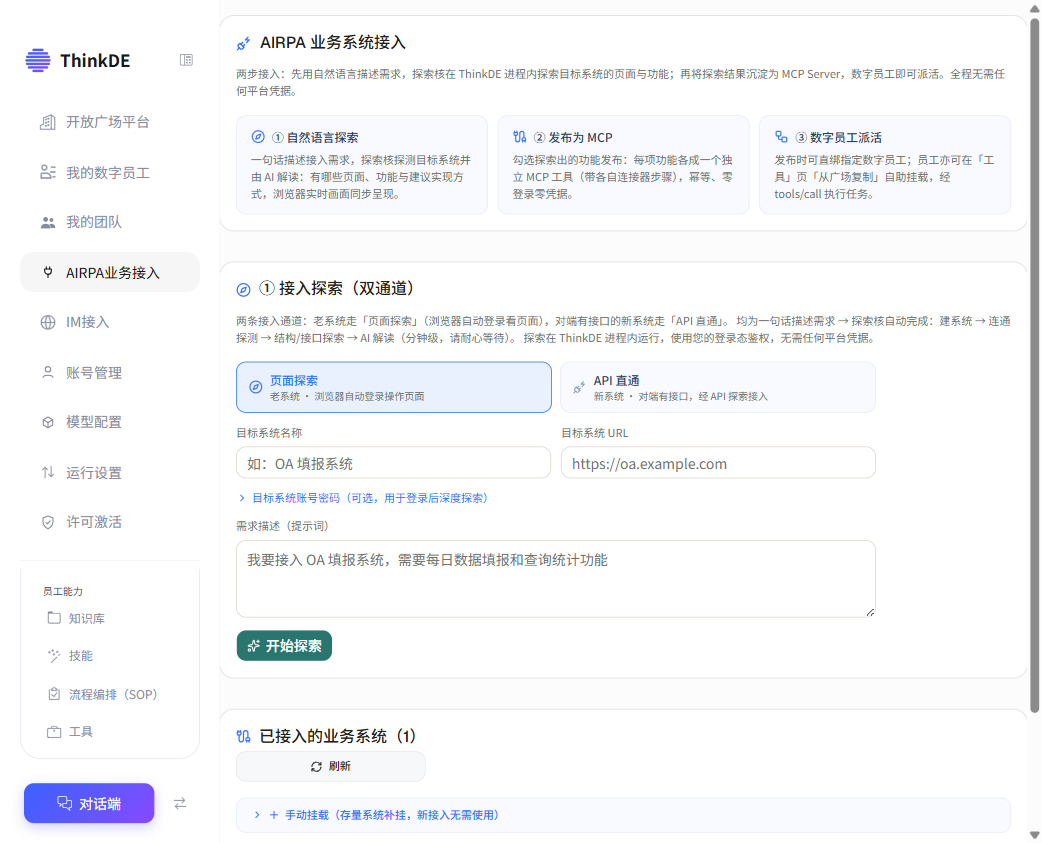
Task: Click the ThinkDE brand name
Action: point(95,60)
